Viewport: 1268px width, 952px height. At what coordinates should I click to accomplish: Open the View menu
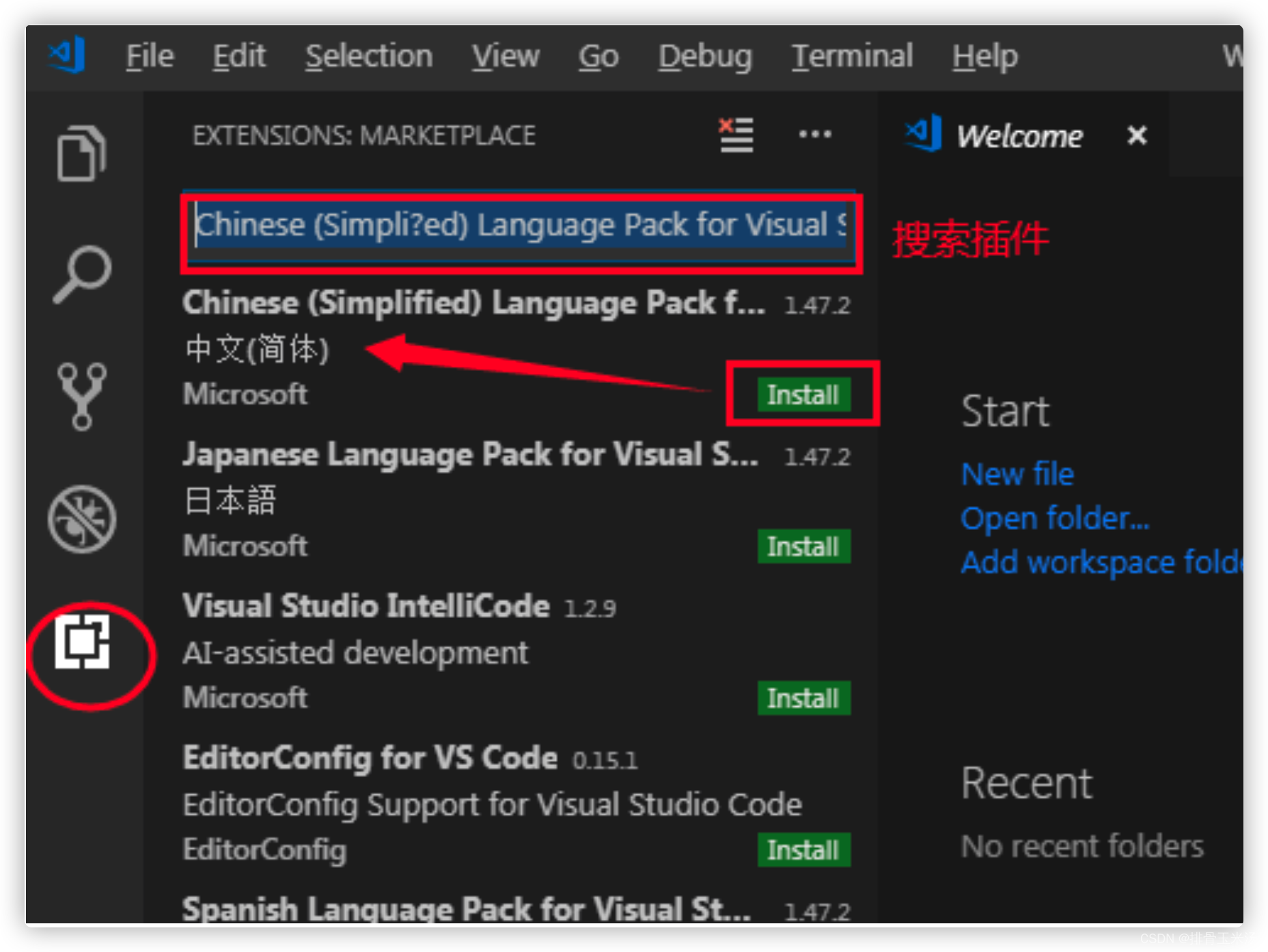click(x=506, y=56)
